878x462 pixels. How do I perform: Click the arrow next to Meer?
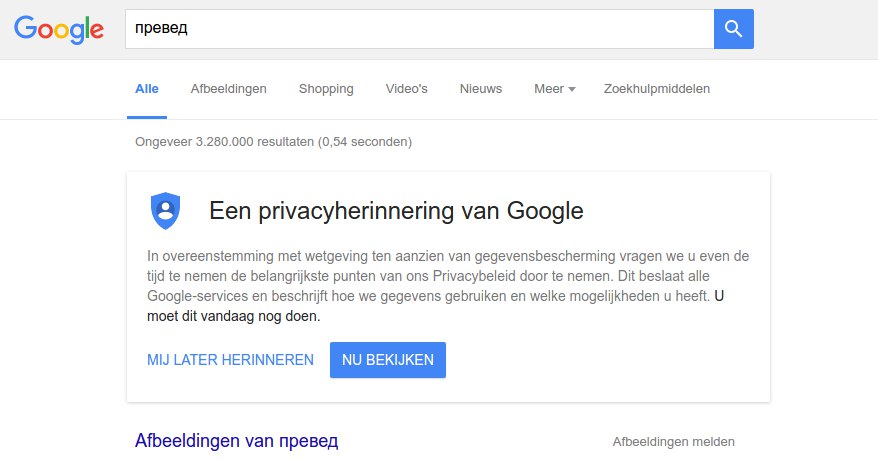(572, 89)
